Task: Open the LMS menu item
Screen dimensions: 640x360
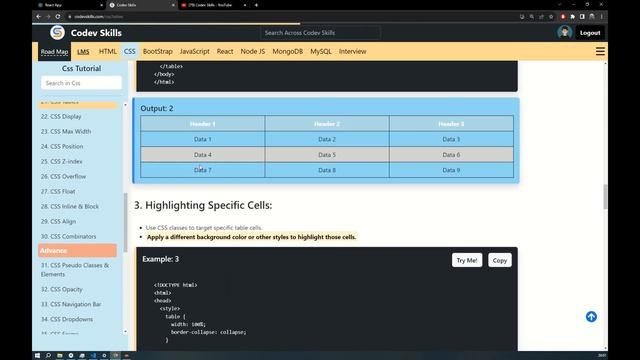Action: click(83, 51)
